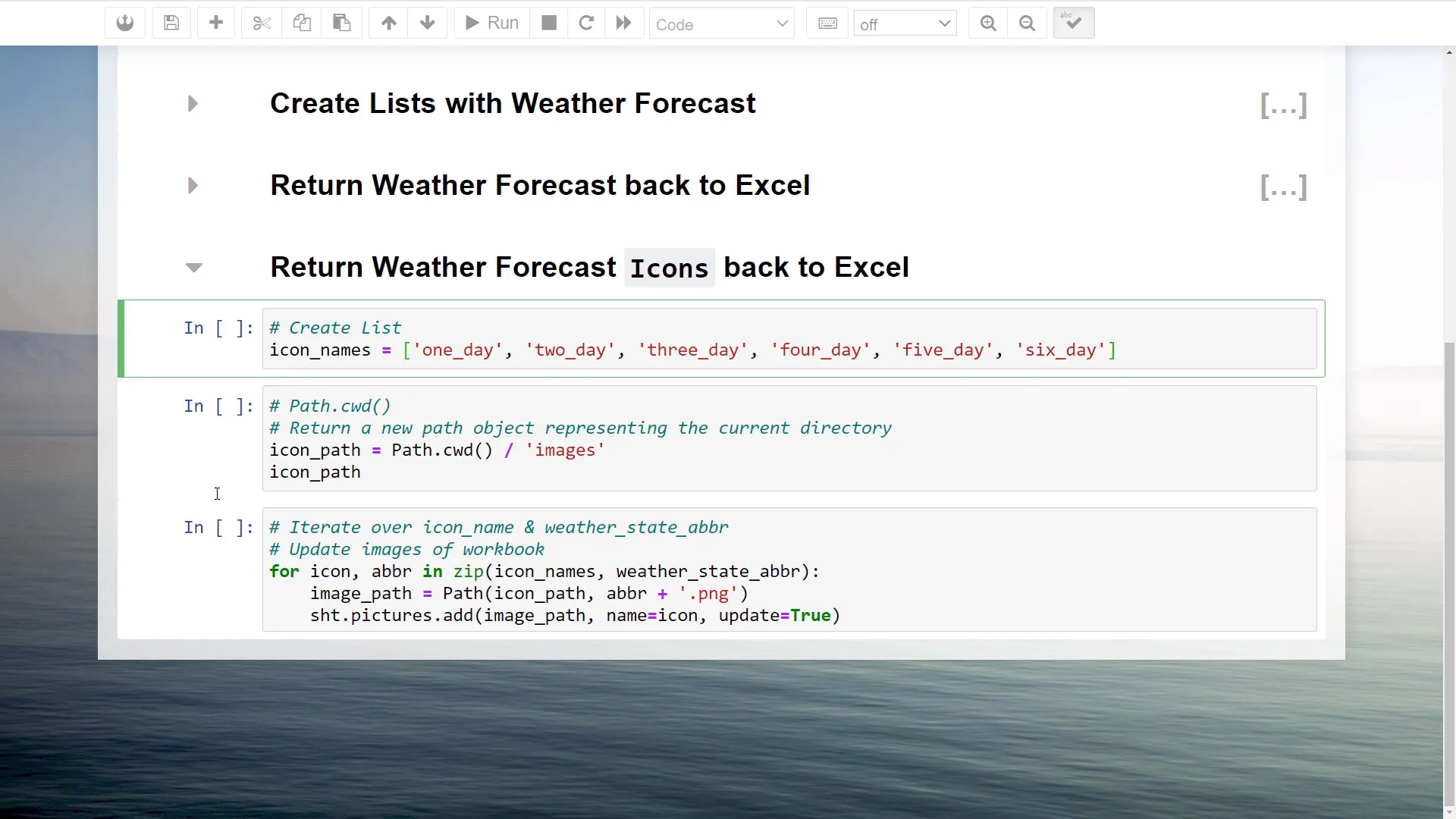Save the notebook checkpoint
The height and width of the screenshot is (819, 1456).
[171, 23]
